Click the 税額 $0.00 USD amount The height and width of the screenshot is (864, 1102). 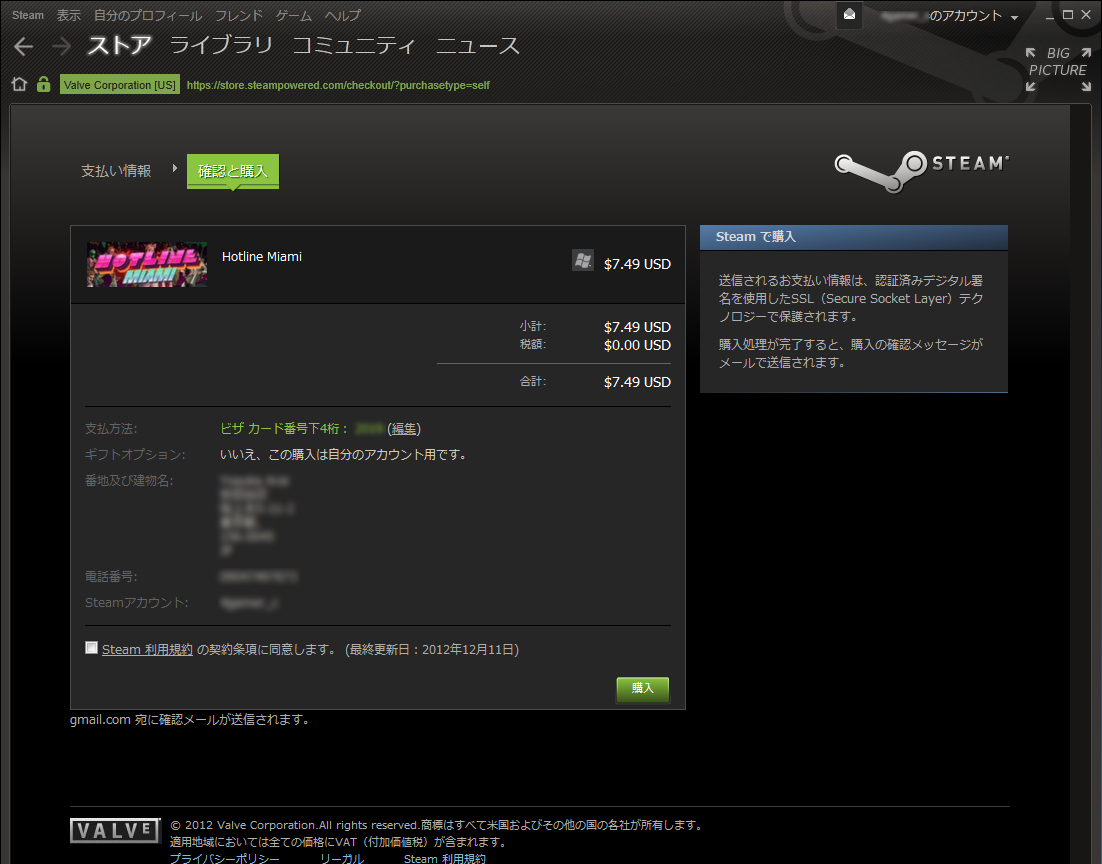(637, 345)
